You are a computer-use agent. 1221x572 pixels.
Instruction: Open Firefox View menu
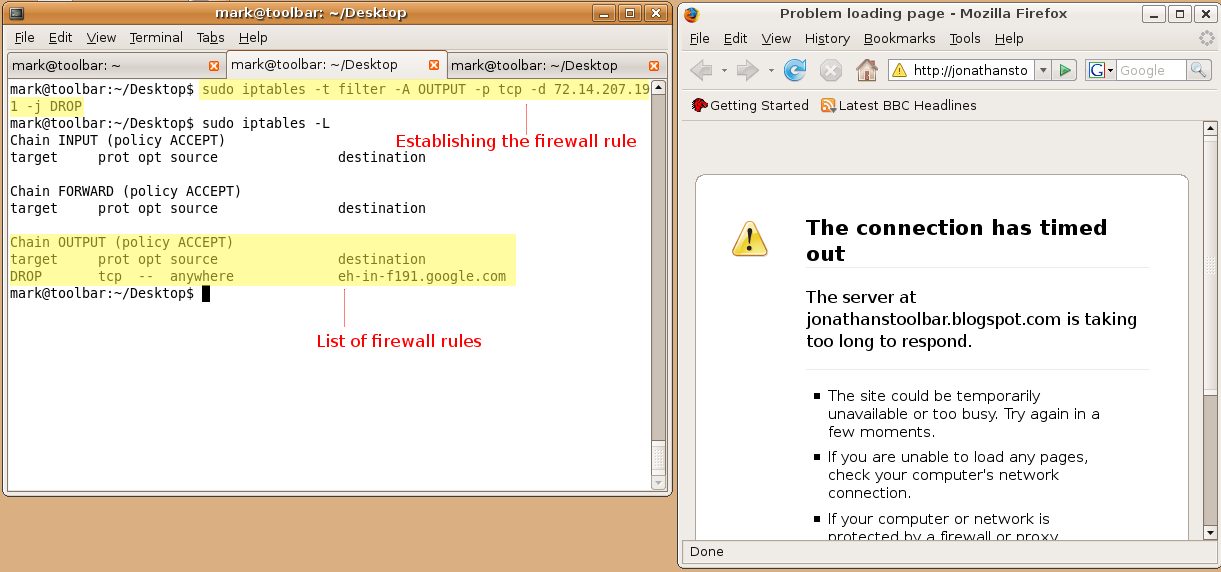776,38
